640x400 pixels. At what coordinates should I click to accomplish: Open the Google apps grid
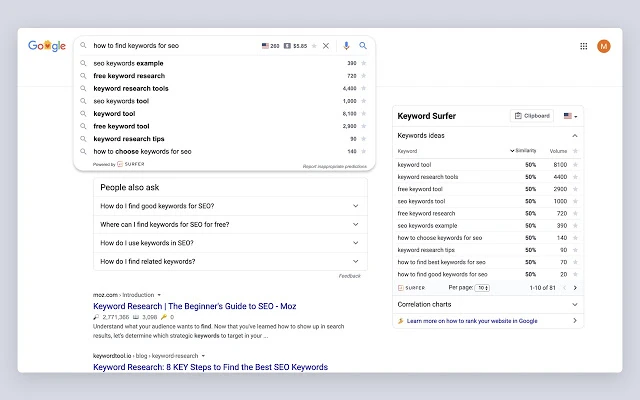coord(584,46)
